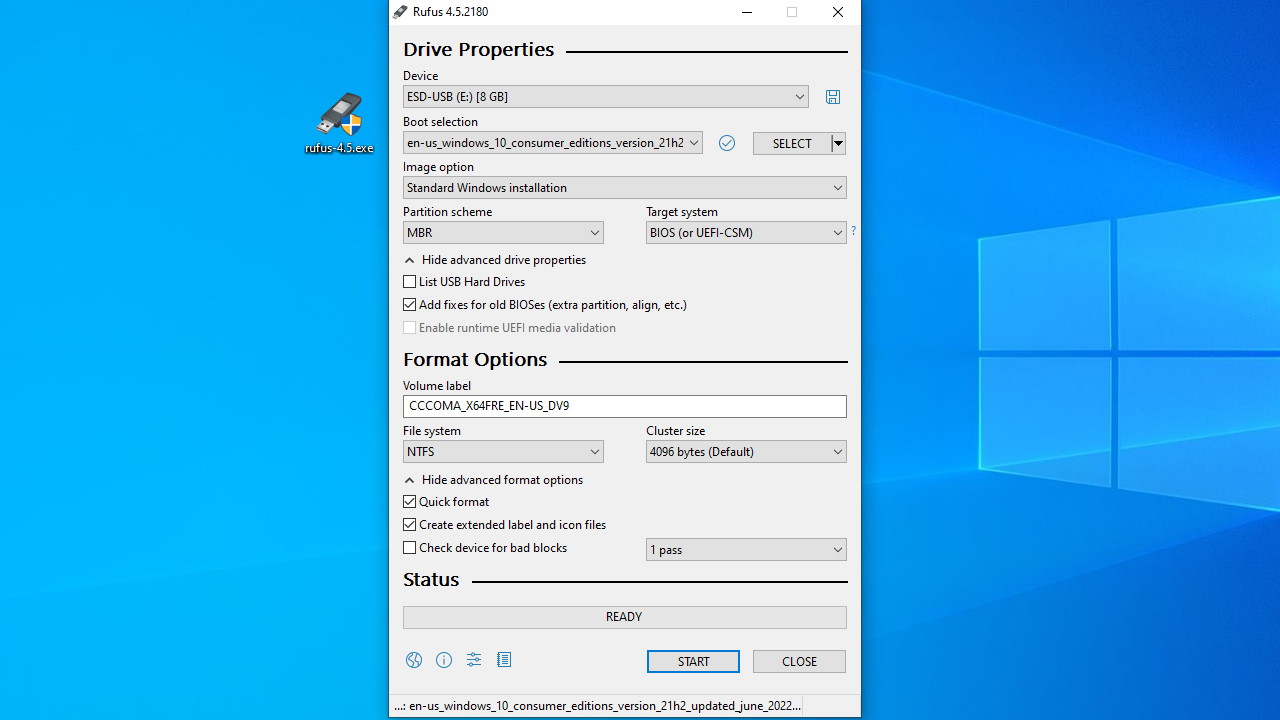Open the About information icon

pos(444,660)
